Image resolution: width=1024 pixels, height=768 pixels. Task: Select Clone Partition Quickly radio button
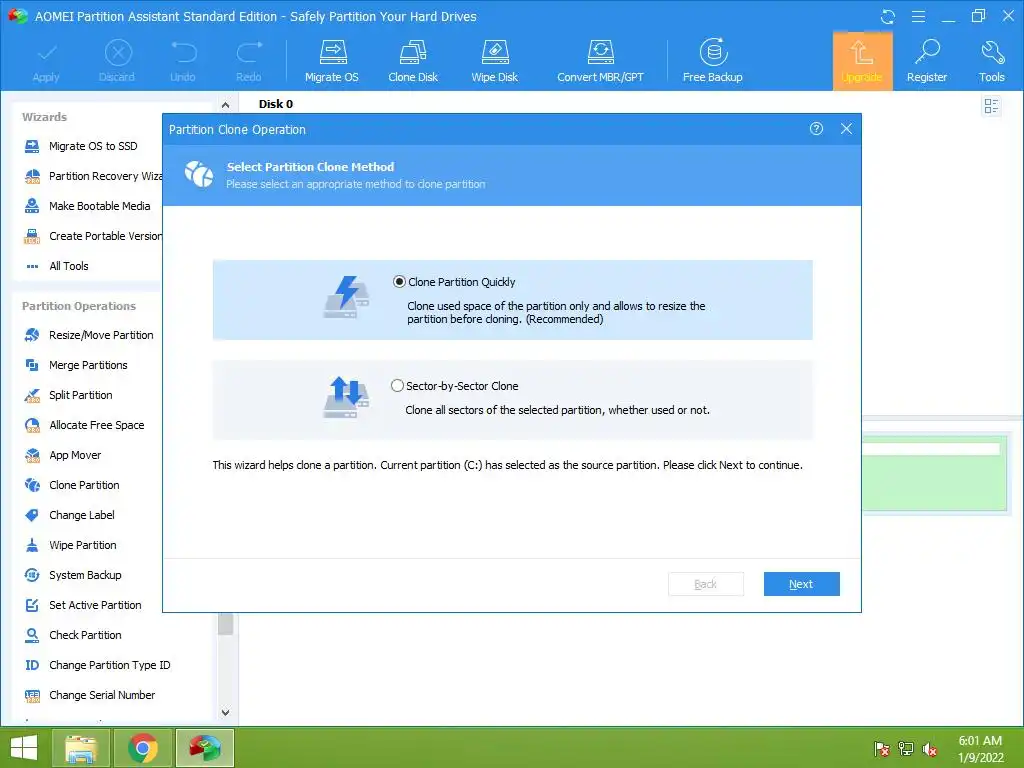tap(399, 281)
